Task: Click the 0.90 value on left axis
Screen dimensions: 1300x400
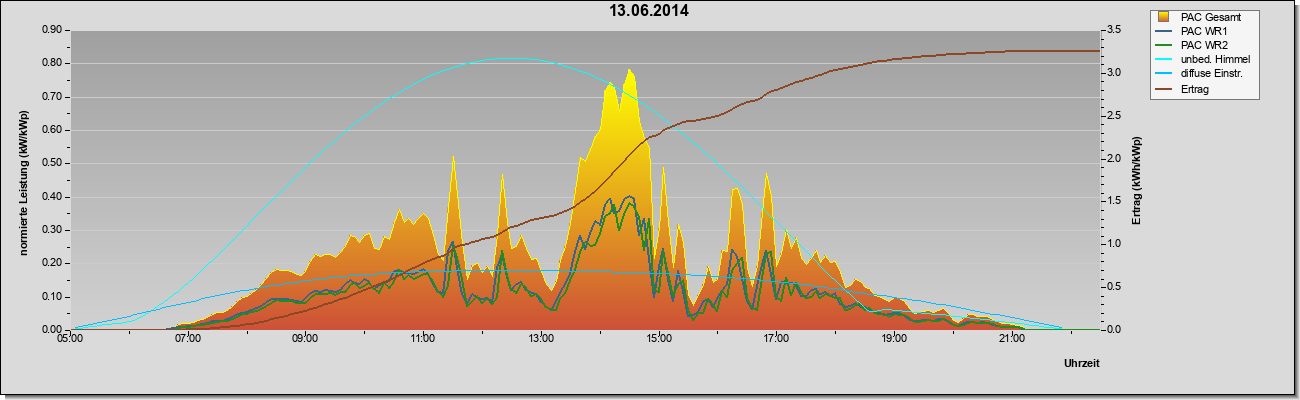Action: (53, 30)
